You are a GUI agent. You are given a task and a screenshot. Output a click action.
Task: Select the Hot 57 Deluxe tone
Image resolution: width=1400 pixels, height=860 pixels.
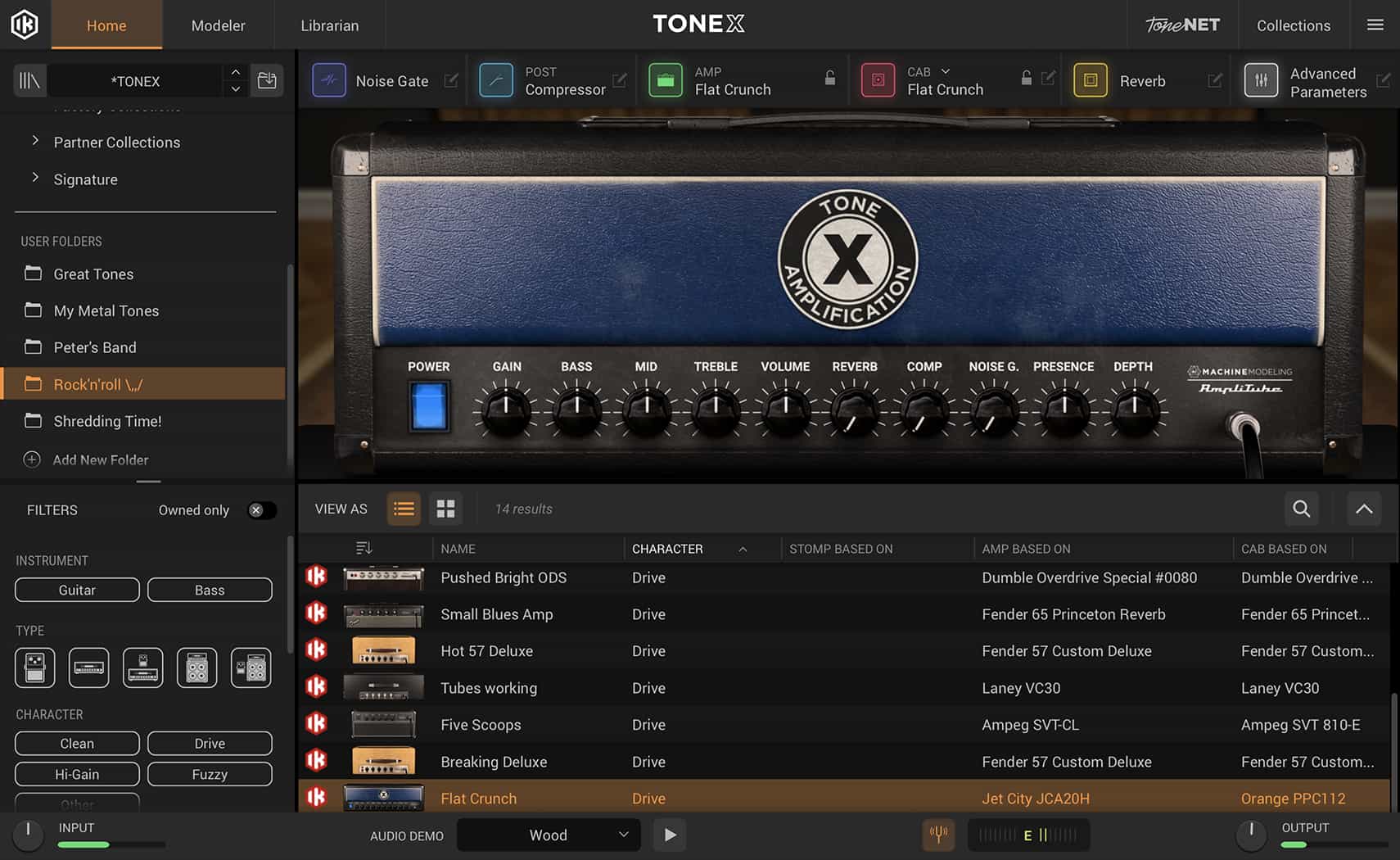pos(844,650)
